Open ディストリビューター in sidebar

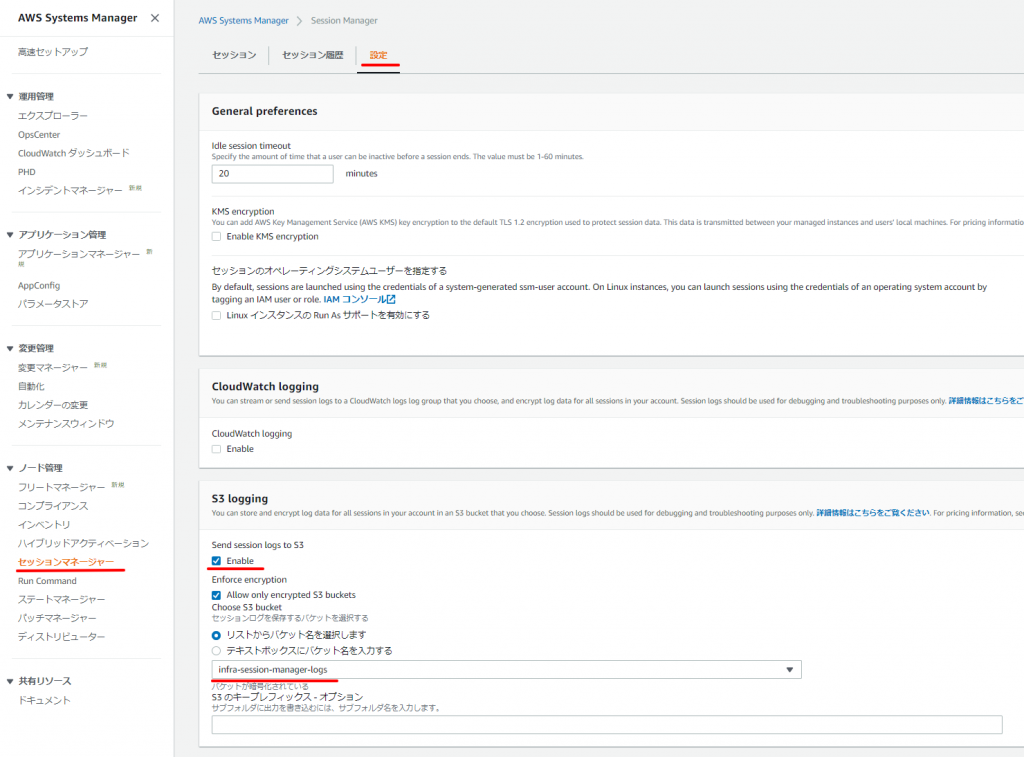coord(61,637)
